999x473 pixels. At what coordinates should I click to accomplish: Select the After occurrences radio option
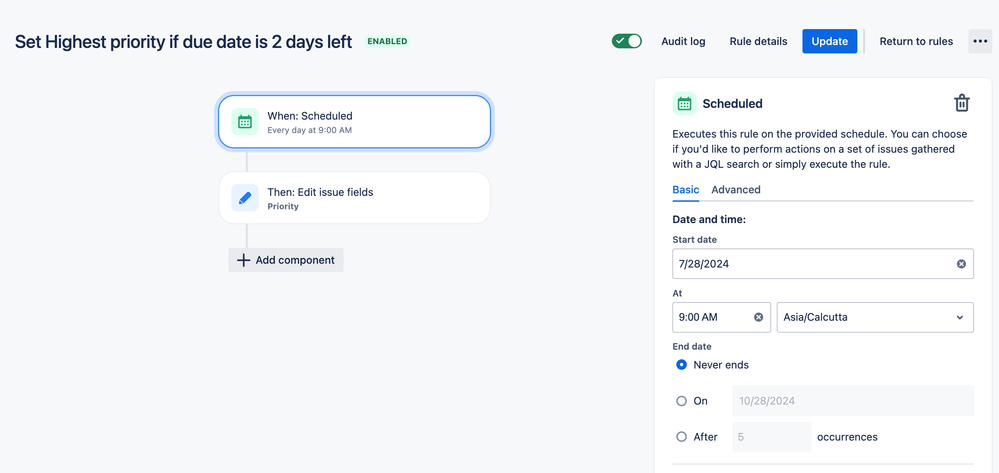pyautogui.click(x=682, y=437)
